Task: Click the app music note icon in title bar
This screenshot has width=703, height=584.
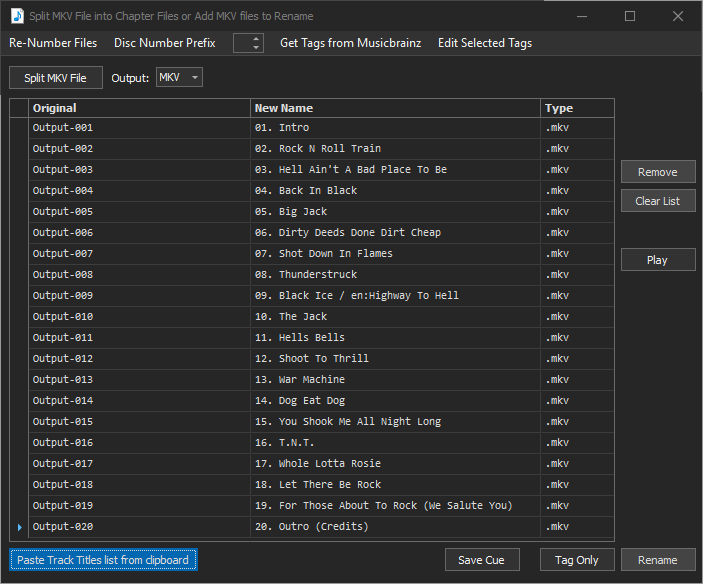Action: click(17, 16)
